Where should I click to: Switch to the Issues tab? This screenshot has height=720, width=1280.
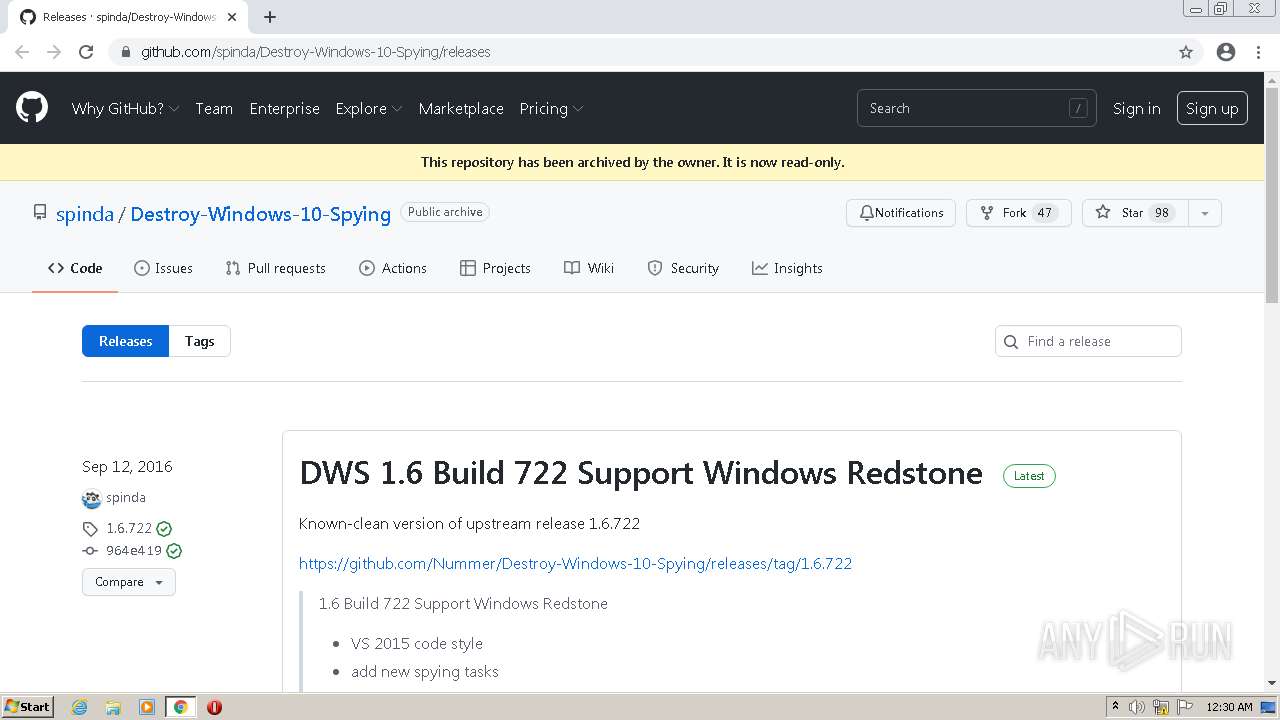(x=163, y=268)
